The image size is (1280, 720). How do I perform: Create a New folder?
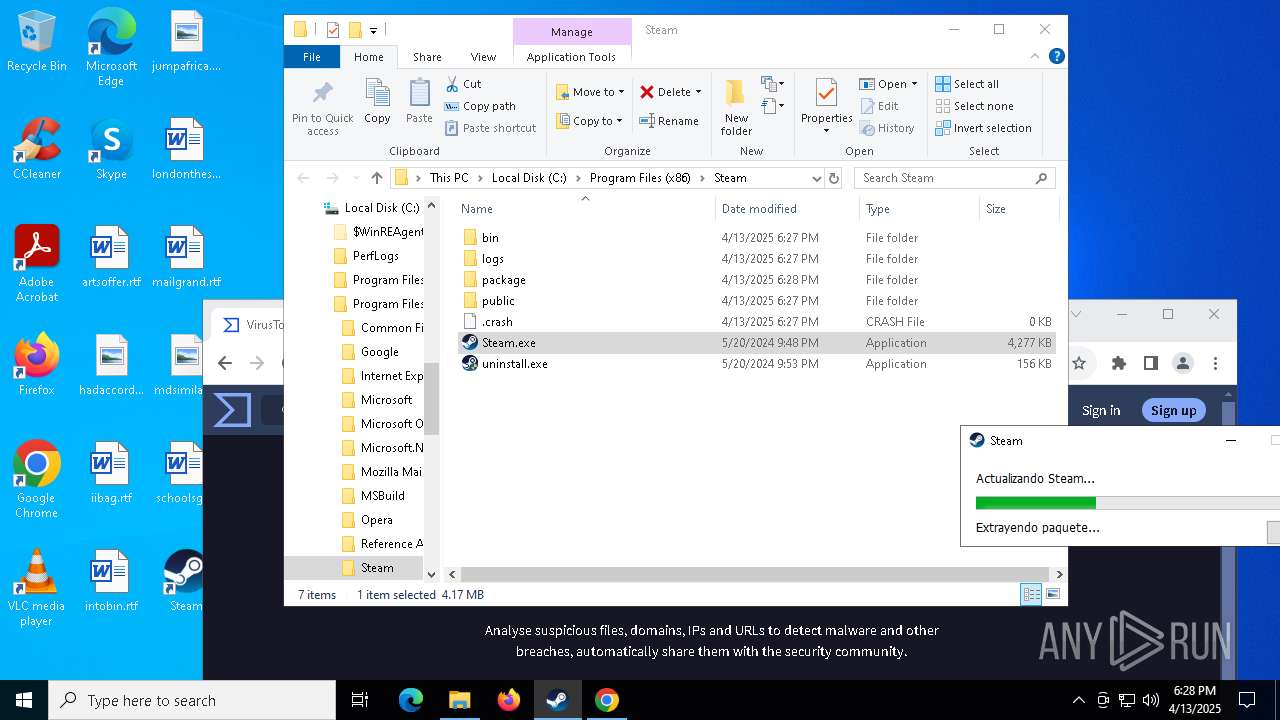736,108
